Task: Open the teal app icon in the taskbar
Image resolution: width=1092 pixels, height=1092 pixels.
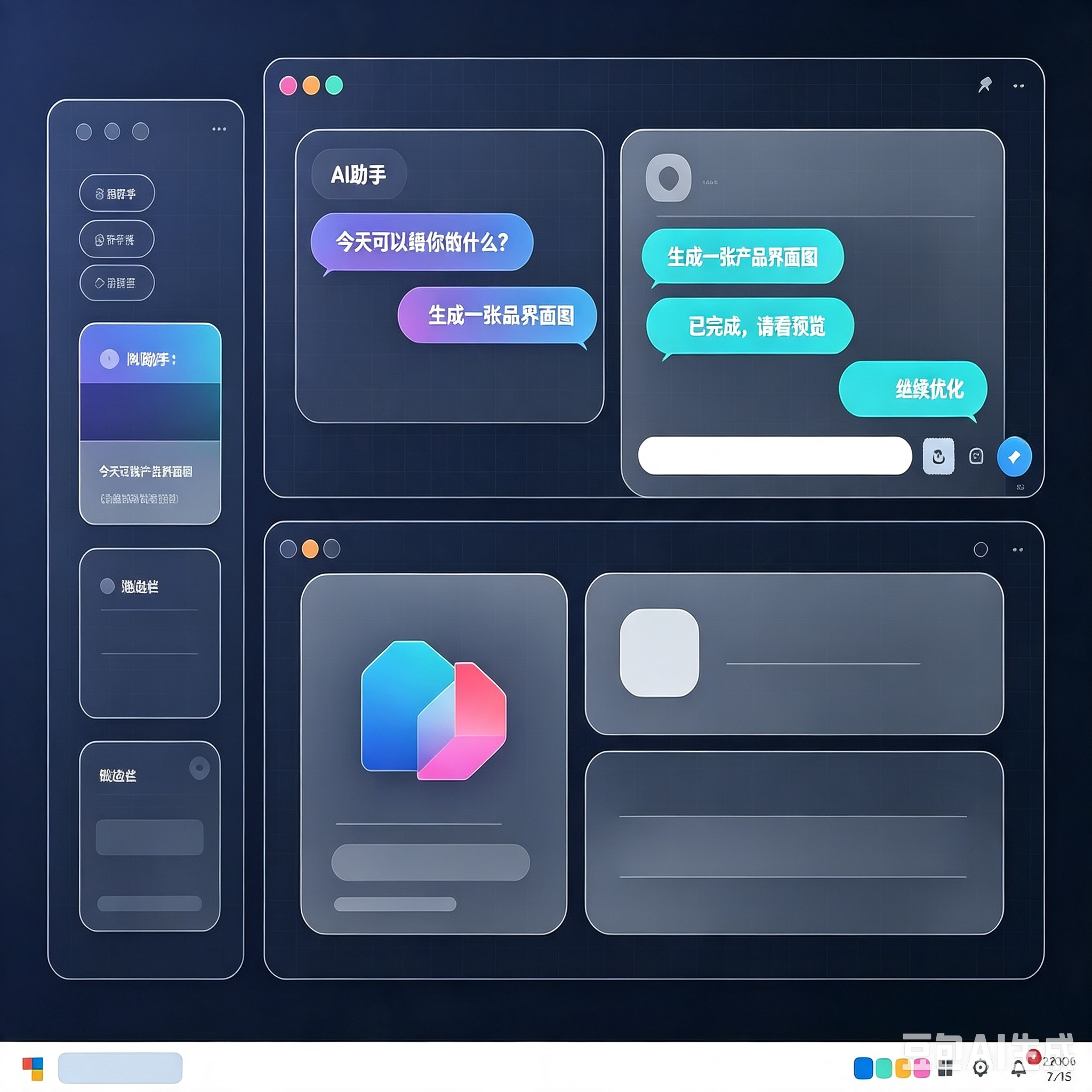Action: [884, 1068]
